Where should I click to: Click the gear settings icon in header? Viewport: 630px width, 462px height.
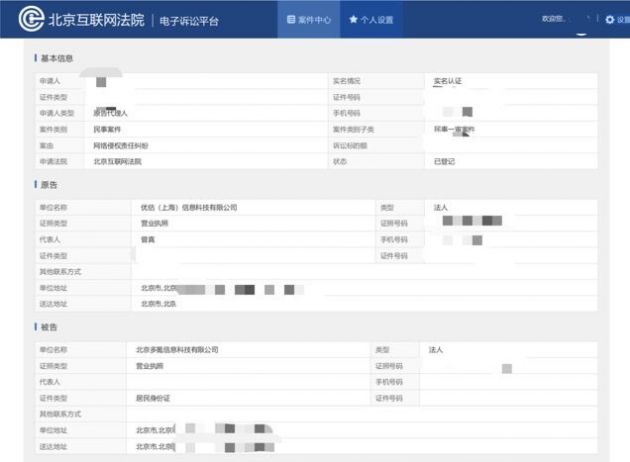pyautogui.click(x=610, y=19)
